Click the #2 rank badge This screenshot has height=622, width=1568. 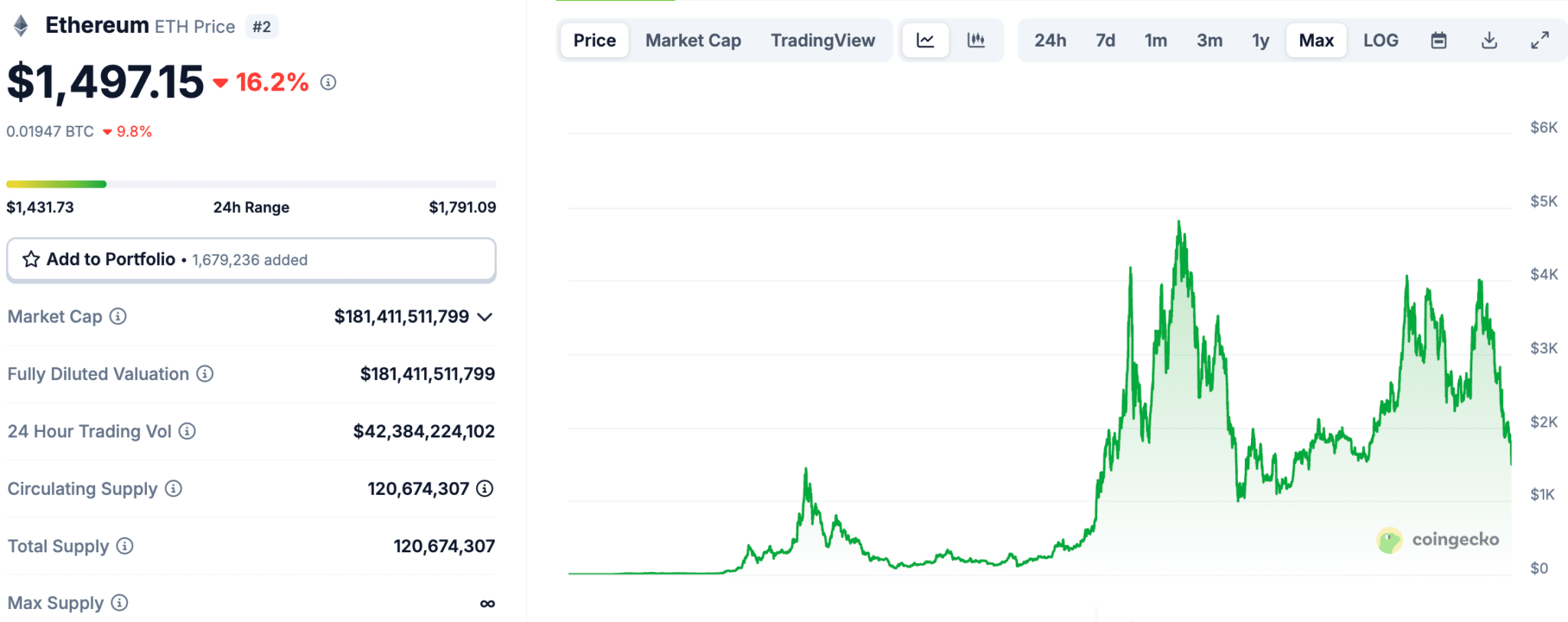coord(262,27)
